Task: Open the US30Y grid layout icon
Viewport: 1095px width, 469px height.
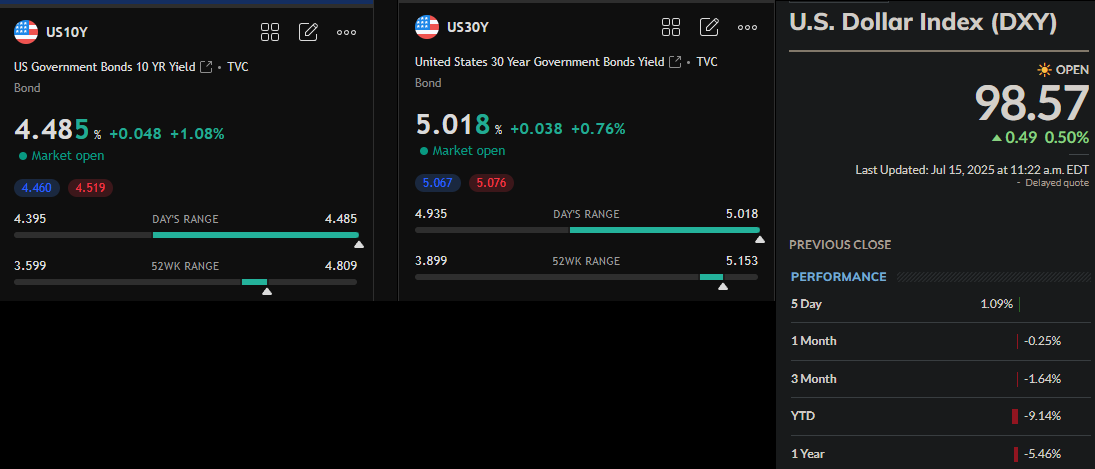Action: click(671, 27)
